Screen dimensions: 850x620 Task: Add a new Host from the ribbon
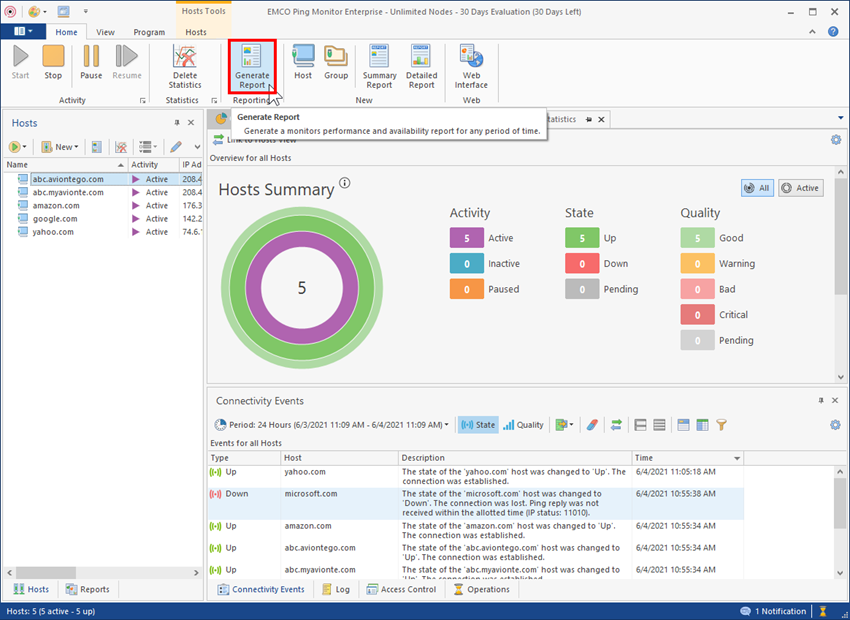click(303, 62)
